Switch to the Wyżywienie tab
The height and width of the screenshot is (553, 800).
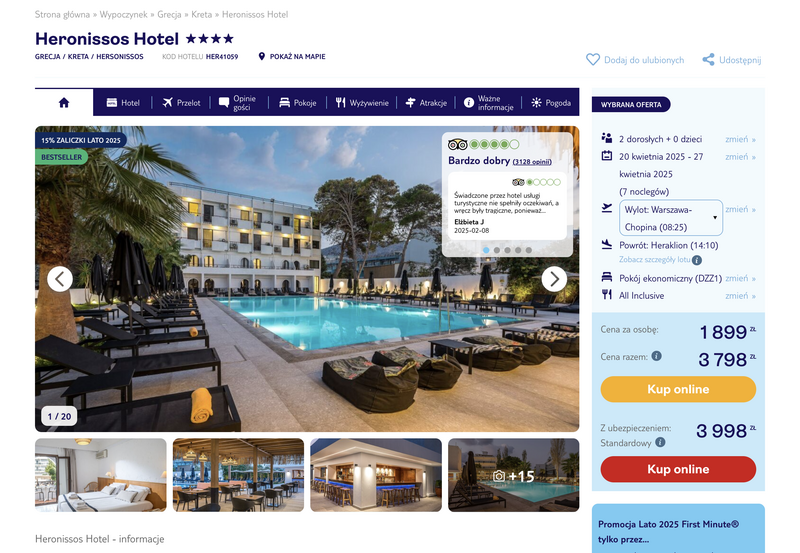[362, 103]
